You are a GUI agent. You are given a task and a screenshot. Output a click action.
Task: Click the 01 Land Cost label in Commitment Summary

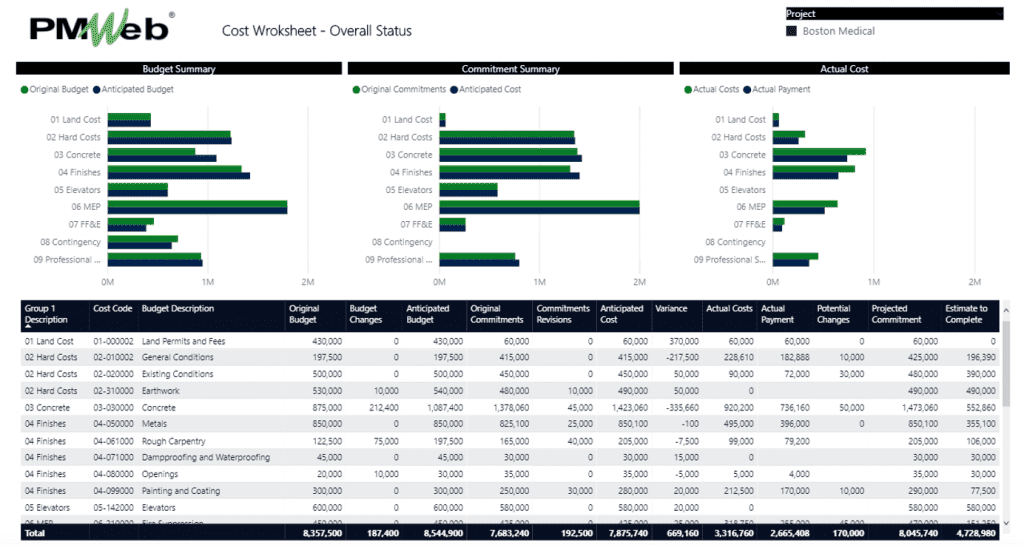tap(407, 120)
